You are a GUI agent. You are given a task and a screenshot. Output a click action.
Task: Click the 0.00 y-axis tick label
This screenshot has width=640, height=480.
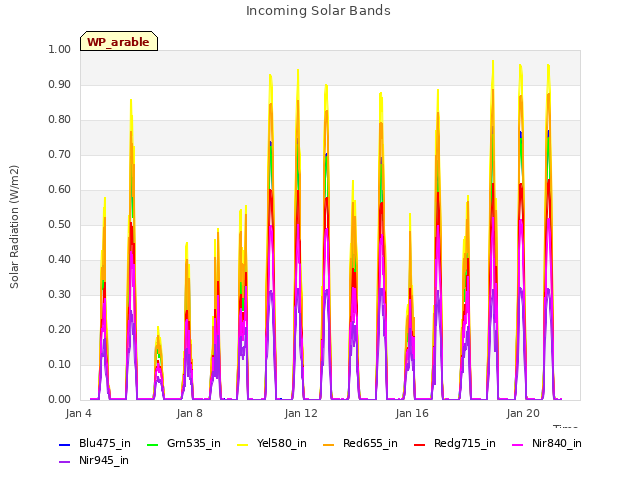tap(60, 400)
